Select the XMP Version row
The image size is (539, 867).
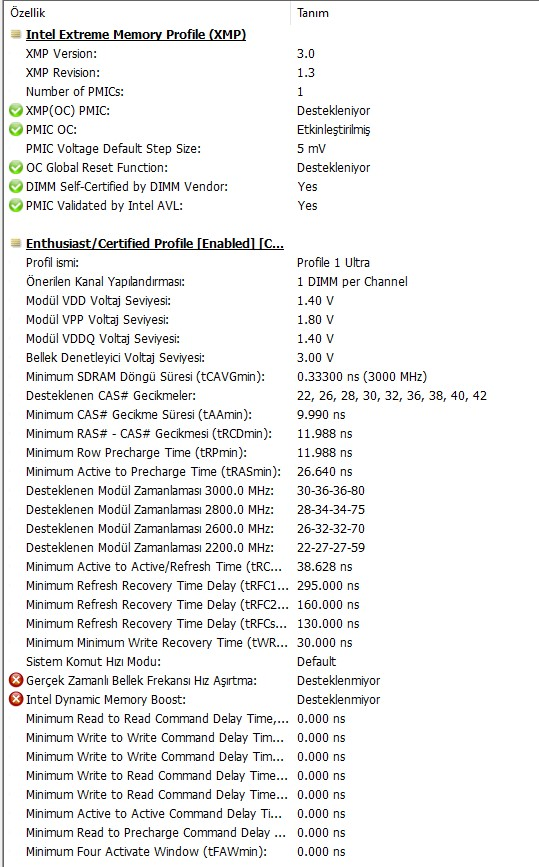pos(271,54)
